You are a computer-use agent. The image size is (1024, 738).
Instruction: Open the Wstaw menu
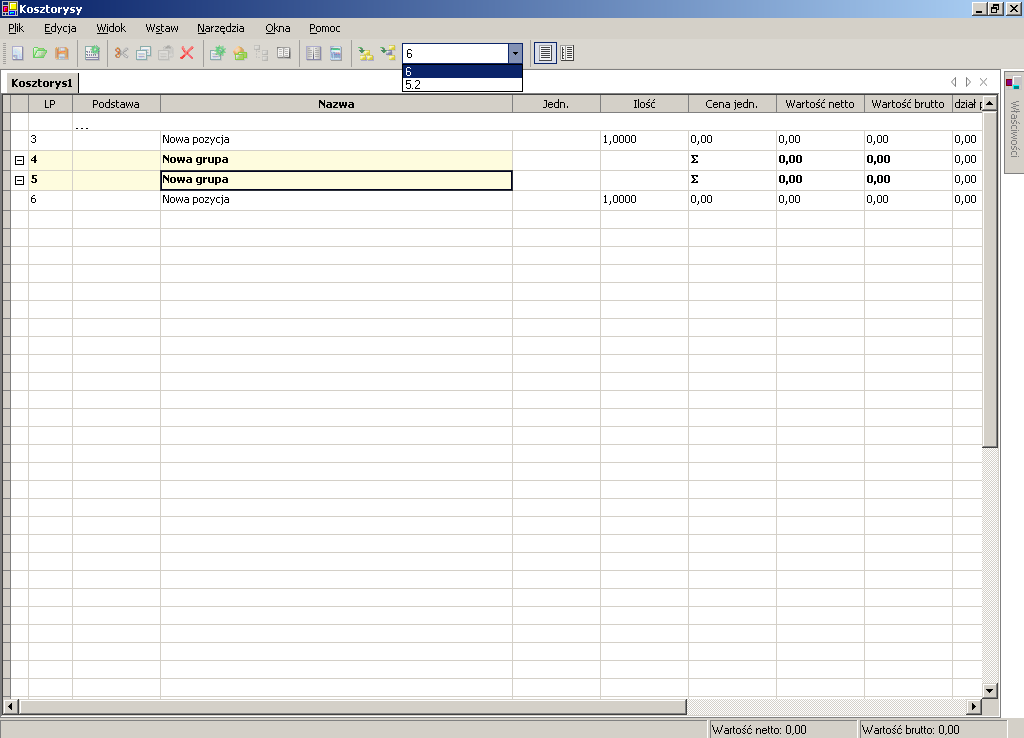(x=162, y=28)
